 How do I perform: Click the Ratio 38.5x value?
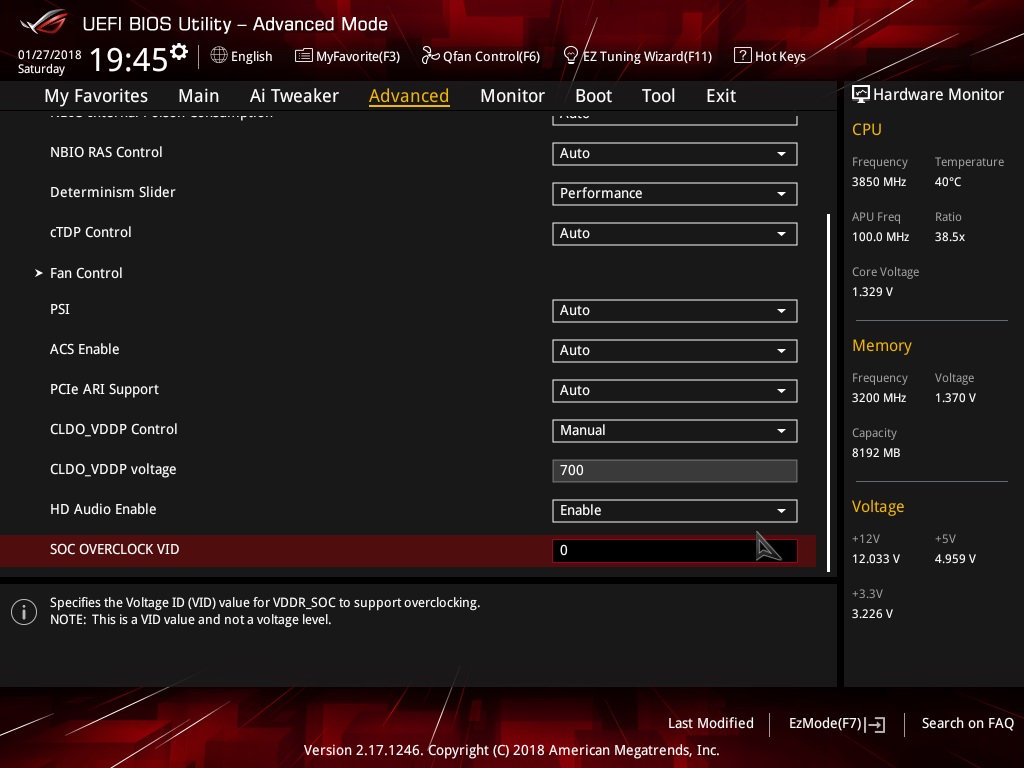coord(950,237)
